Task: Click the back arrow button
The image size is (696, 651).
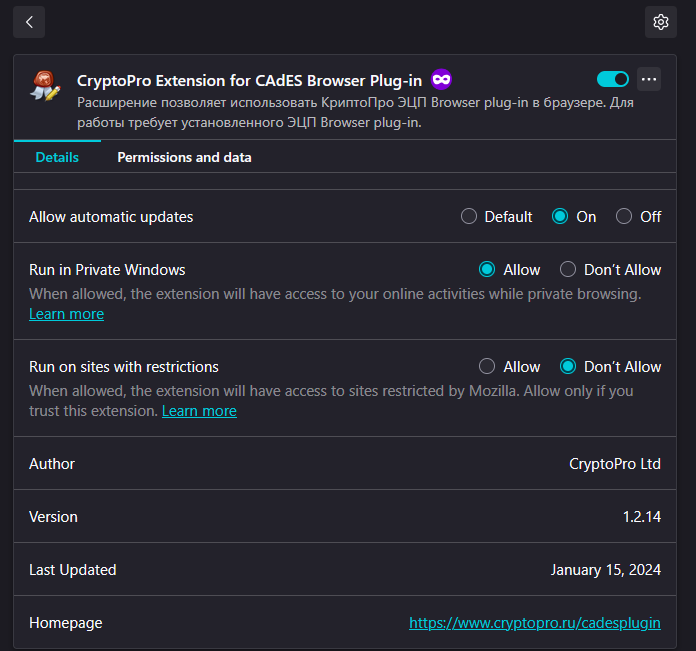Action: [x=29, y=22]
